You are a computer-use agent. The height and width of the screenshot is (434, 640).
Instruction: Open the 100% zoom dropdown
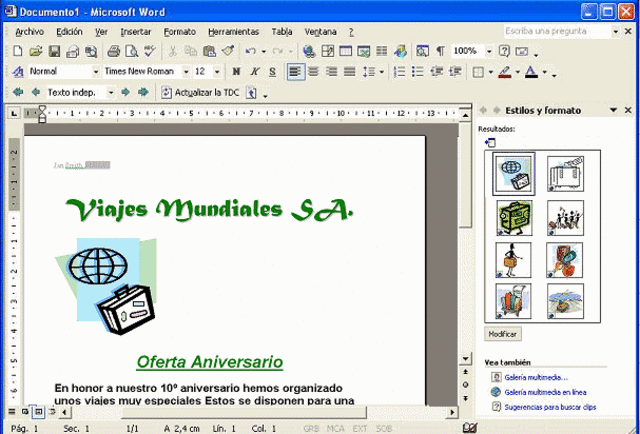click(489, 51)
